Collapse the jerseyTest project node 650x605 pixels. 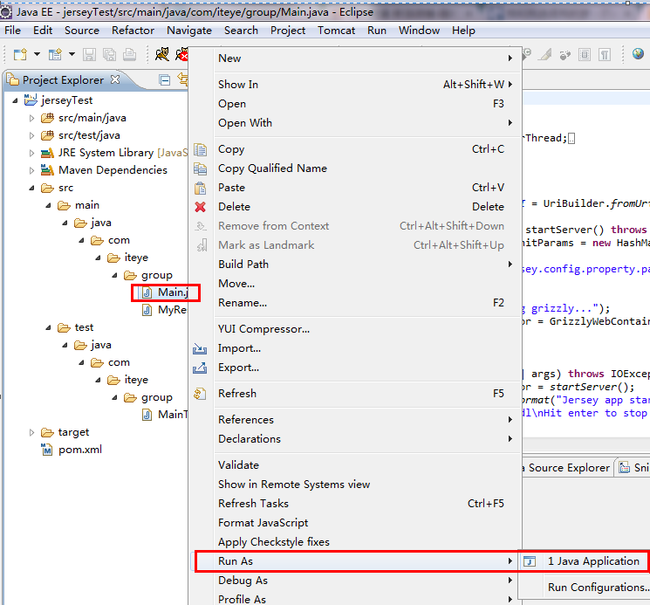[x=15, y=100]
